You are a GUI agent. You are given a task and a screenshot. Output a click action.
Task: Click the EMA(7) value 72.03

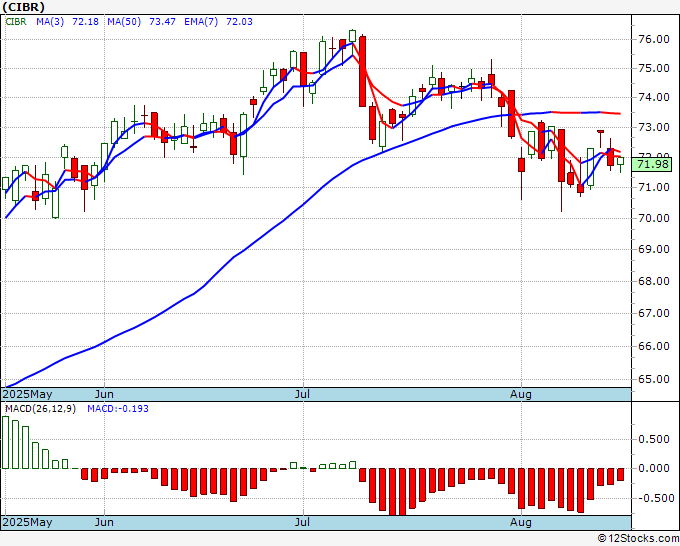pos(239,22)
